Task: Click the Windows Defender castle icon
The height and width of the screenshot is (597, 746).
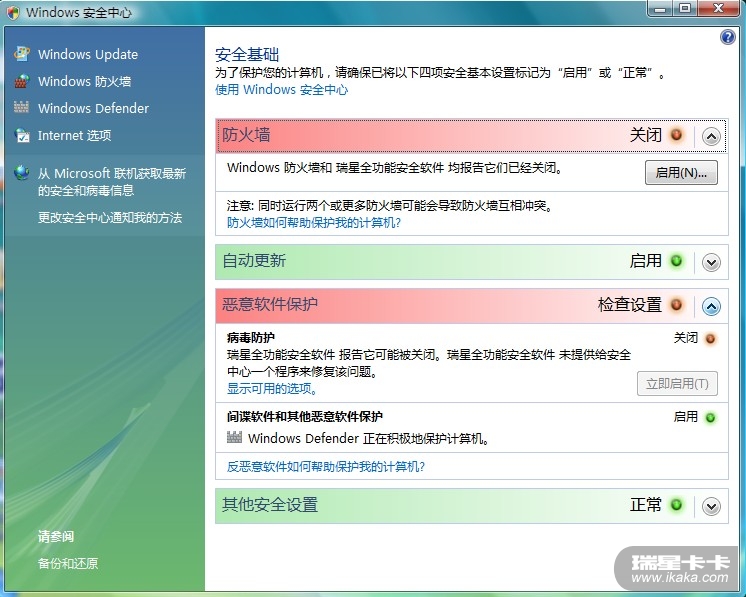Action: coord(21,108)
